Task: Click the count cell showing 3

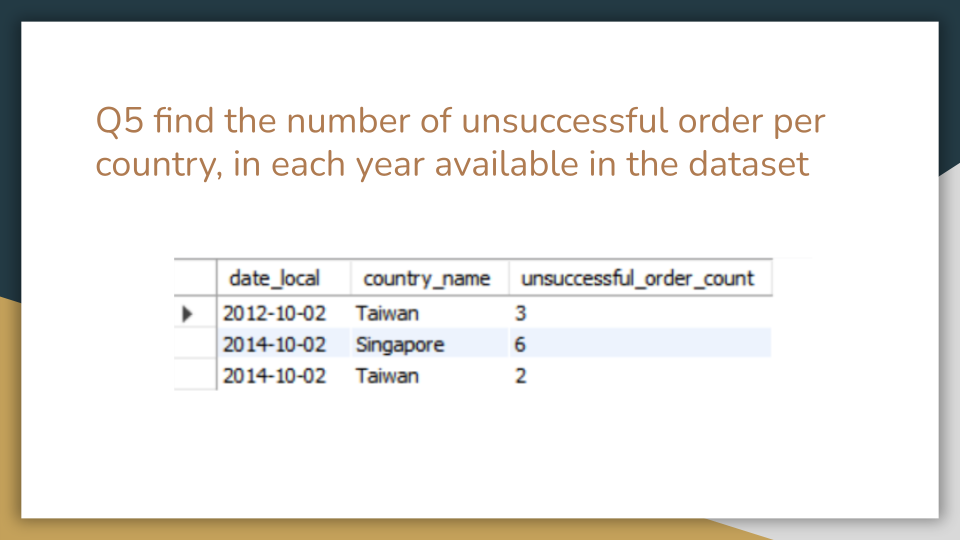Action: click(x=640, y=313)
